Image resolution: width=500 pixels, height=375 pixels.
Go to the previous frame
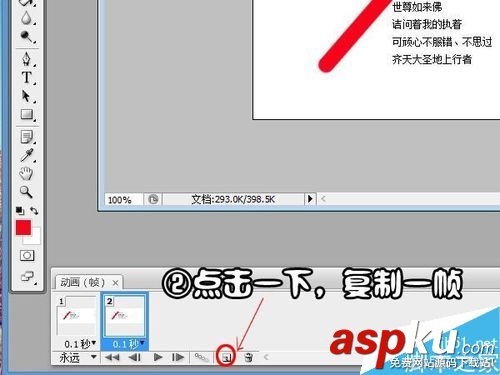(x=135, y=358)
